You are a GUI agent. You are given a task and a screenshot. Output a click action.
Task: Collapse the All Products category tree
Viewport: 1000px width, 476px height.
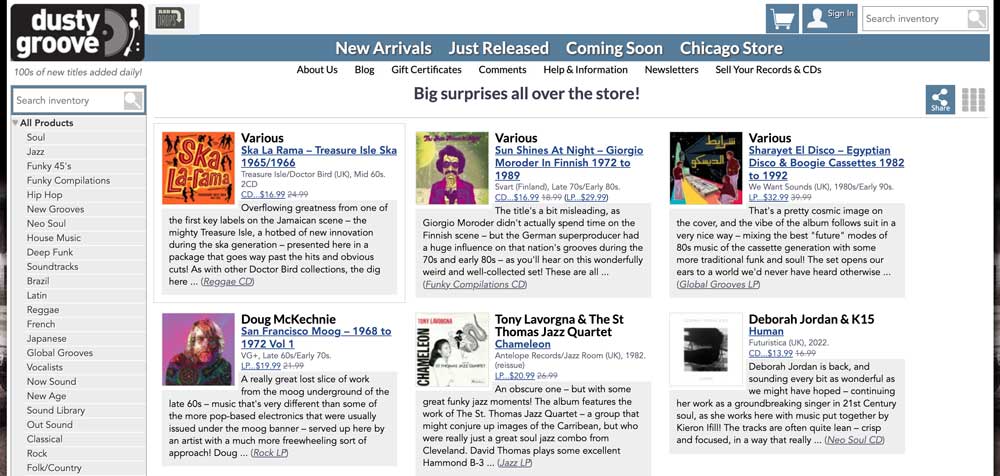point(15,123)
